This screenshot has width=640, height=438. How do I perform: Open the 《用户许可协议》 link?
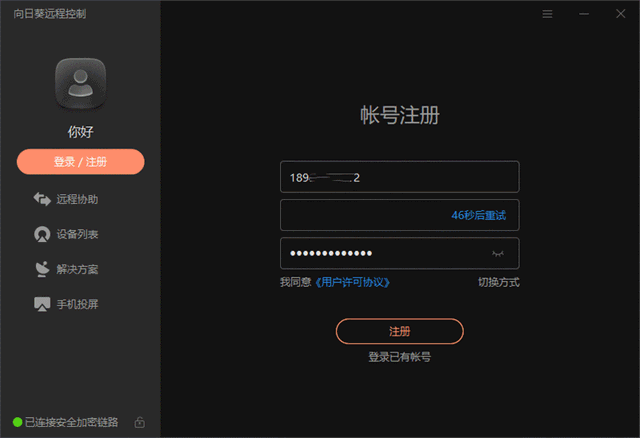(352, 282)
